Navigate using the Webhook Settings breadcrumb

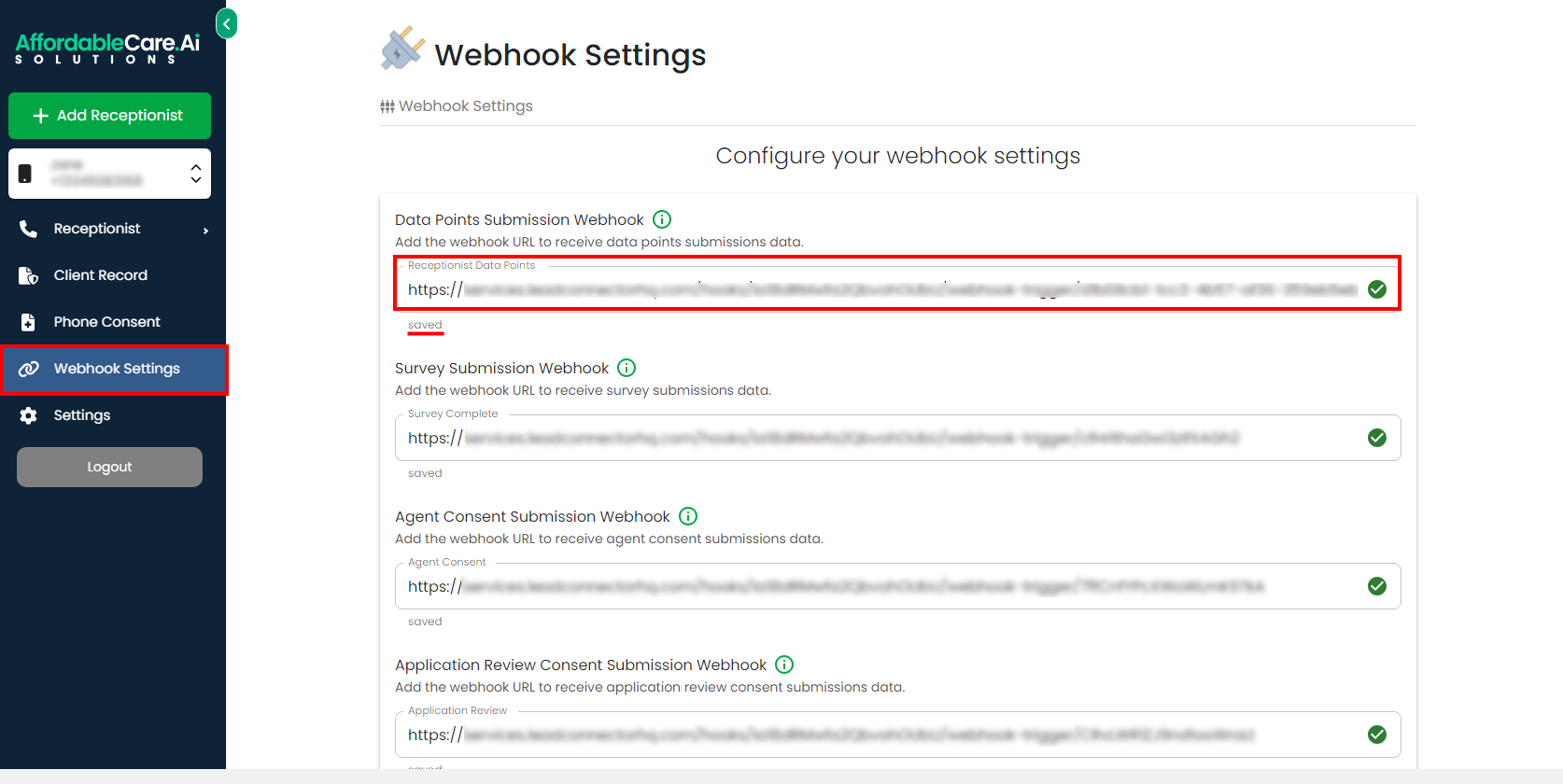pos(465,105)
